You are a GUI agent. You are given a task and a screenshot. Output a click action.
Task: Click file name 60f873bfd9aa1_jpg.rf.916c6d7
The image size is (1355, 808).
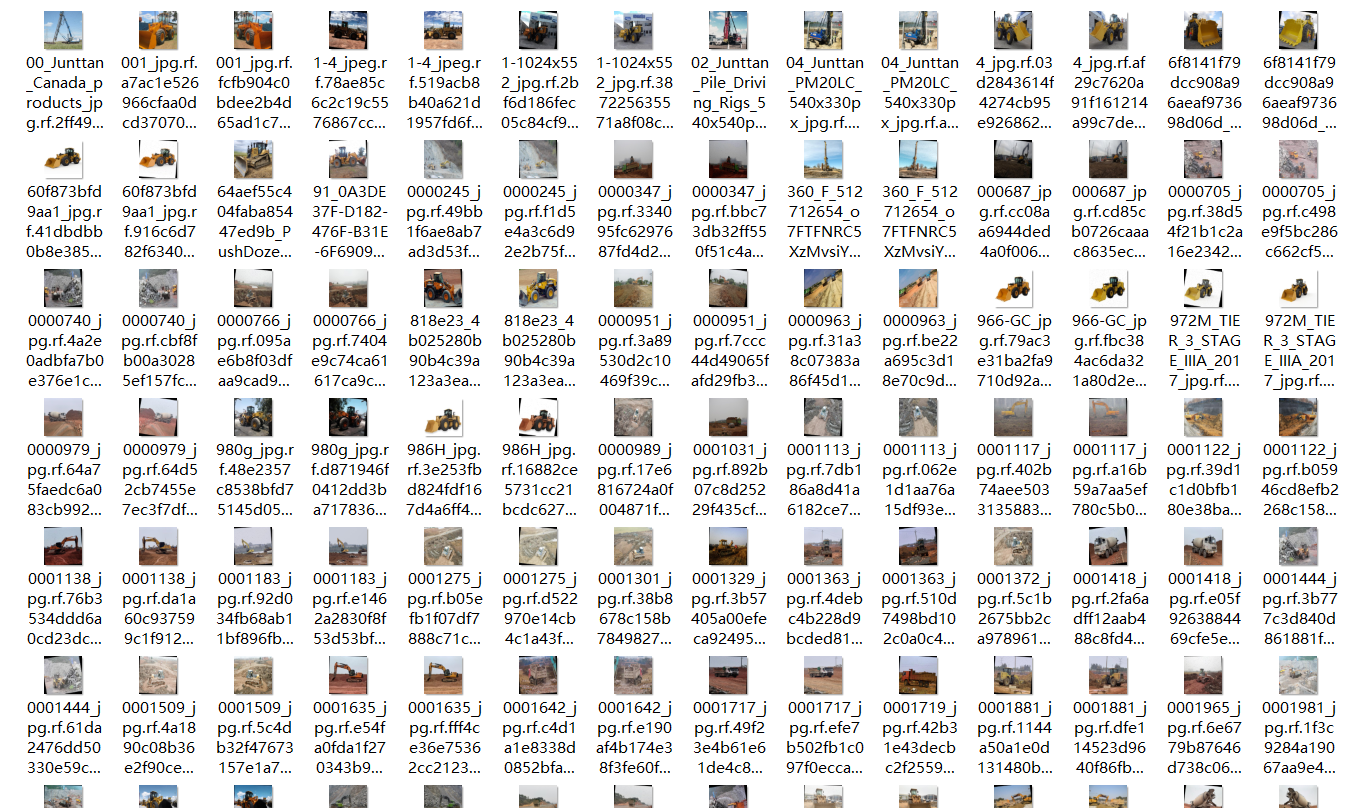click(159, 222)
